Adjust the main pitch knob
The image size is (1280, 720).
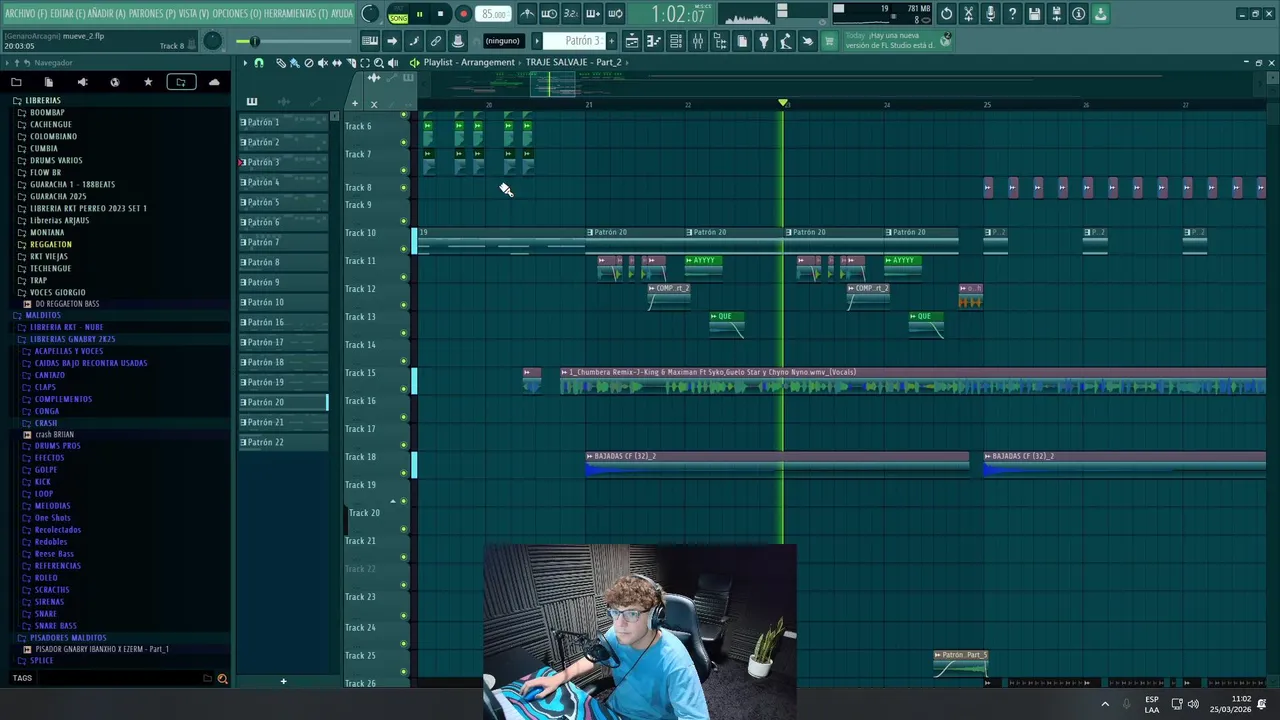(x=212, y=41)
